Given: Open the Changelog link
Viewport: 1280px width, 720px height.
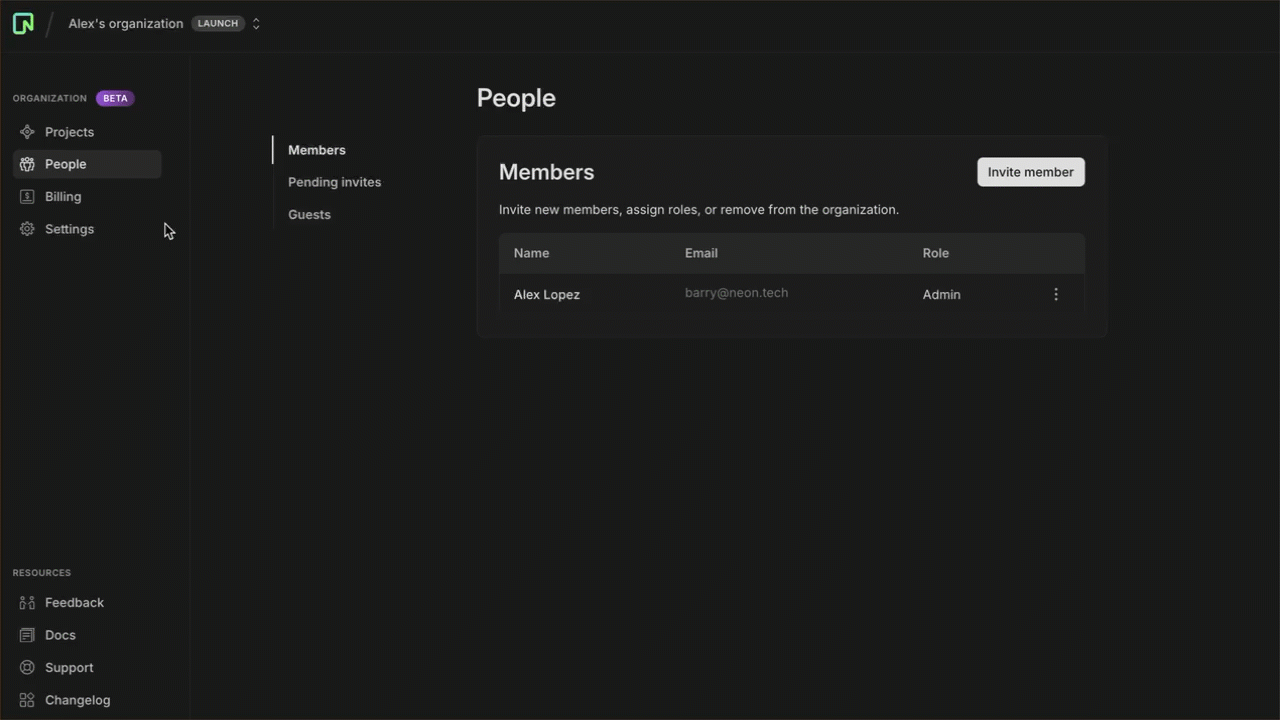Looking at the screenshot, I should 77,700.
